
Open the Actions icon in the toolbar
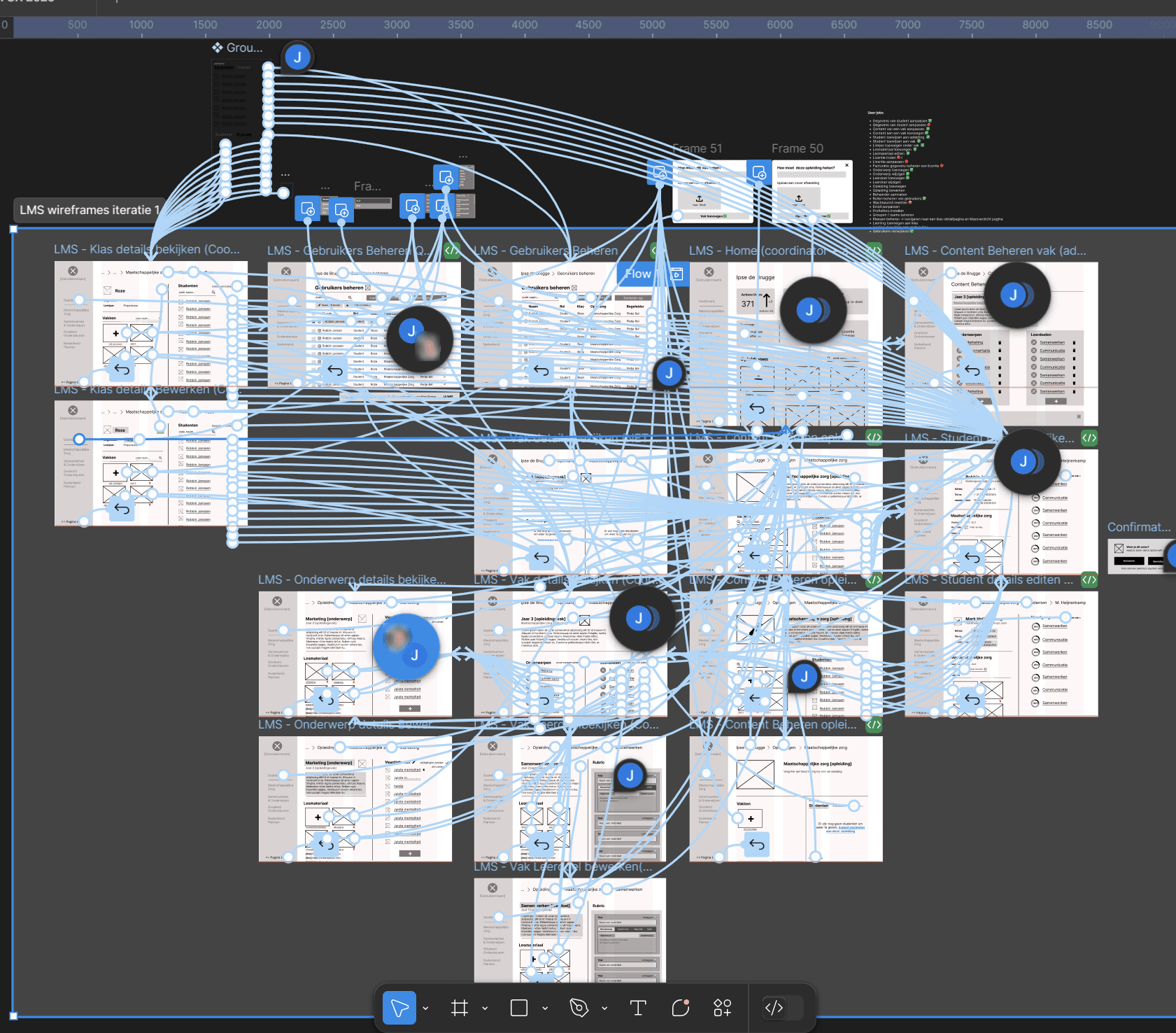point(721,1008)
